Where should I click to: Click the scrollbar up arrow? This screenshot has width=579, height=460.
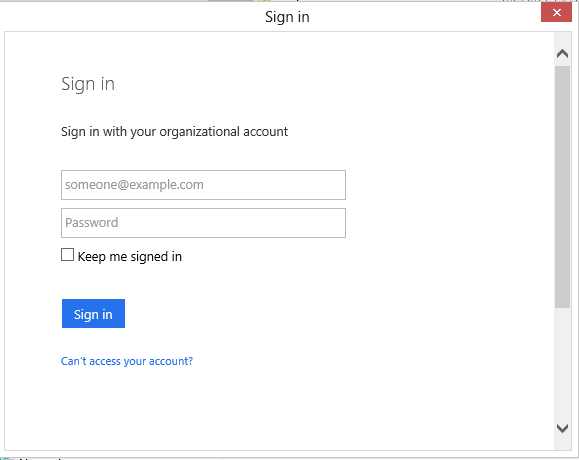click(x=562, y=54)
